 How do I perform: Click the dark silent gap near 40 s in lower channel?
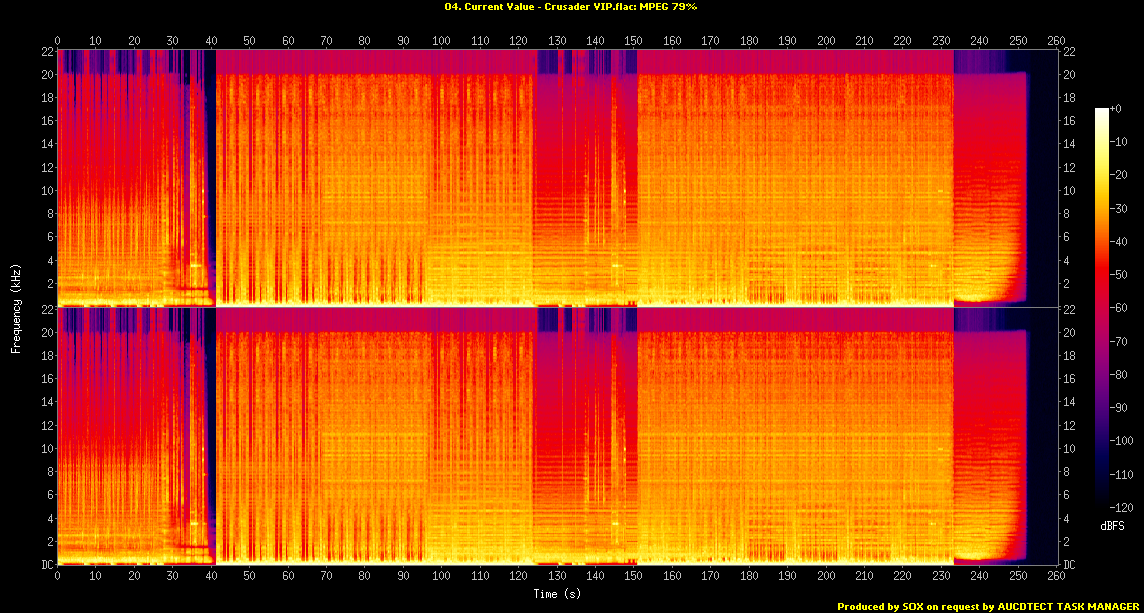(210, 440)
